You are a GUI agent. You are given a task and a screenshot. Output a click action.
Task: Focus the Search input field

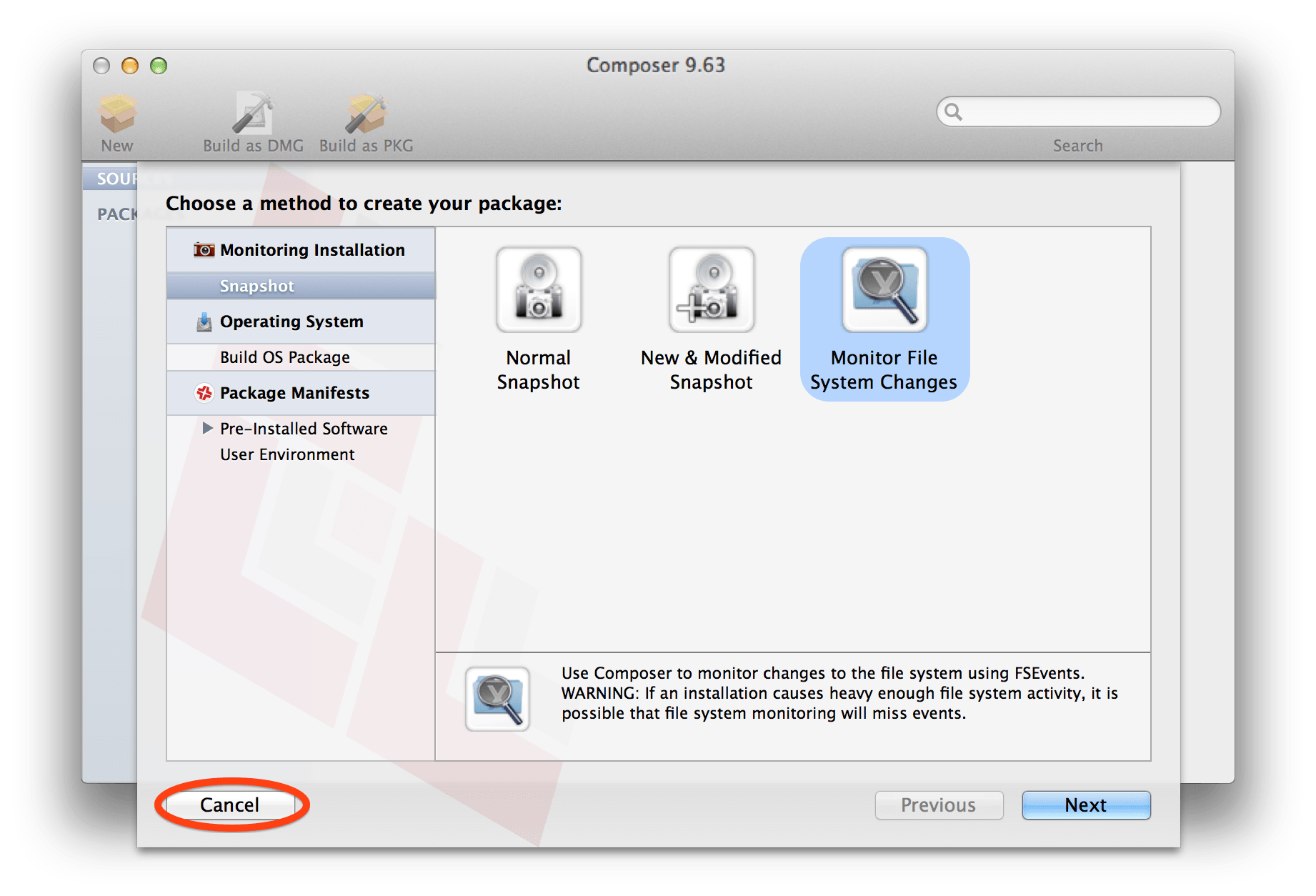pos(1079,111)
